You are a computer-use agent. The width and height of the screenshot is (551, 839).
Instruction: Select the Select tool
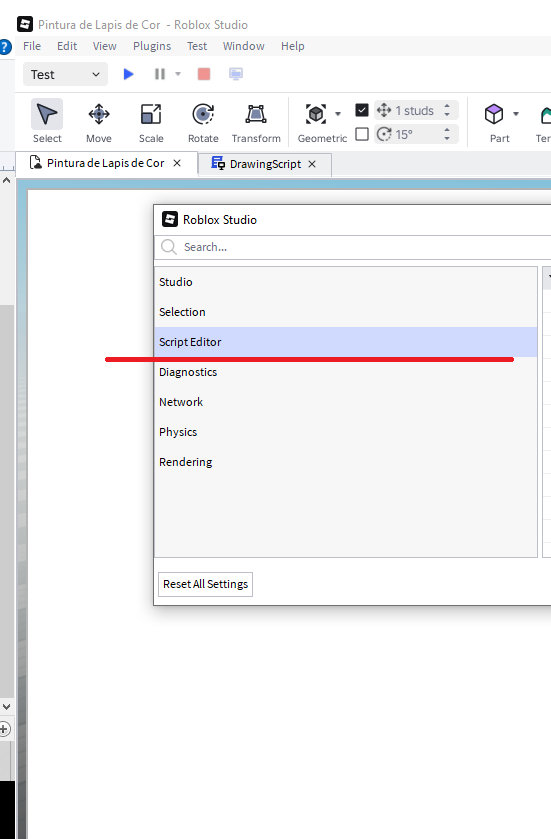(x=47, y=121)
